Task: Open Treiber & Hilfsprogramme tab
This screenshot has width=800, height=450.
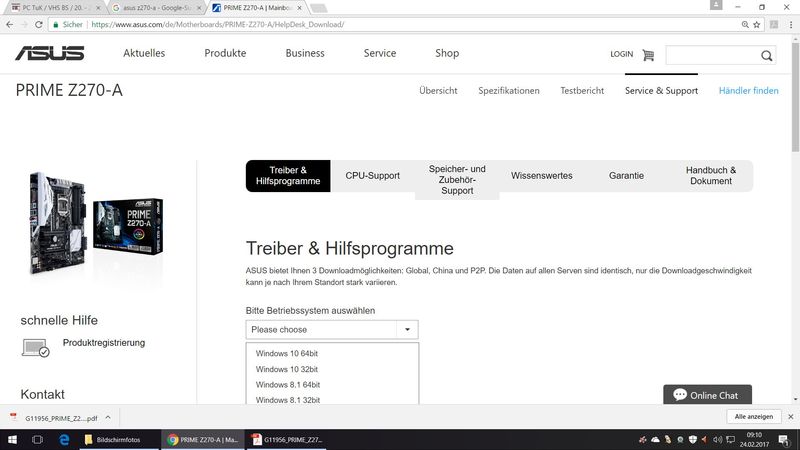Action: coord(288,176)
